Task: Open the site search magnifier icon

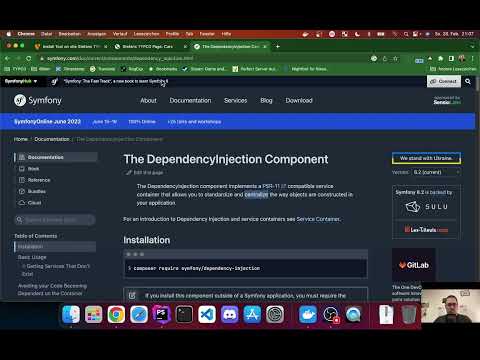Action: click(468, 81)
